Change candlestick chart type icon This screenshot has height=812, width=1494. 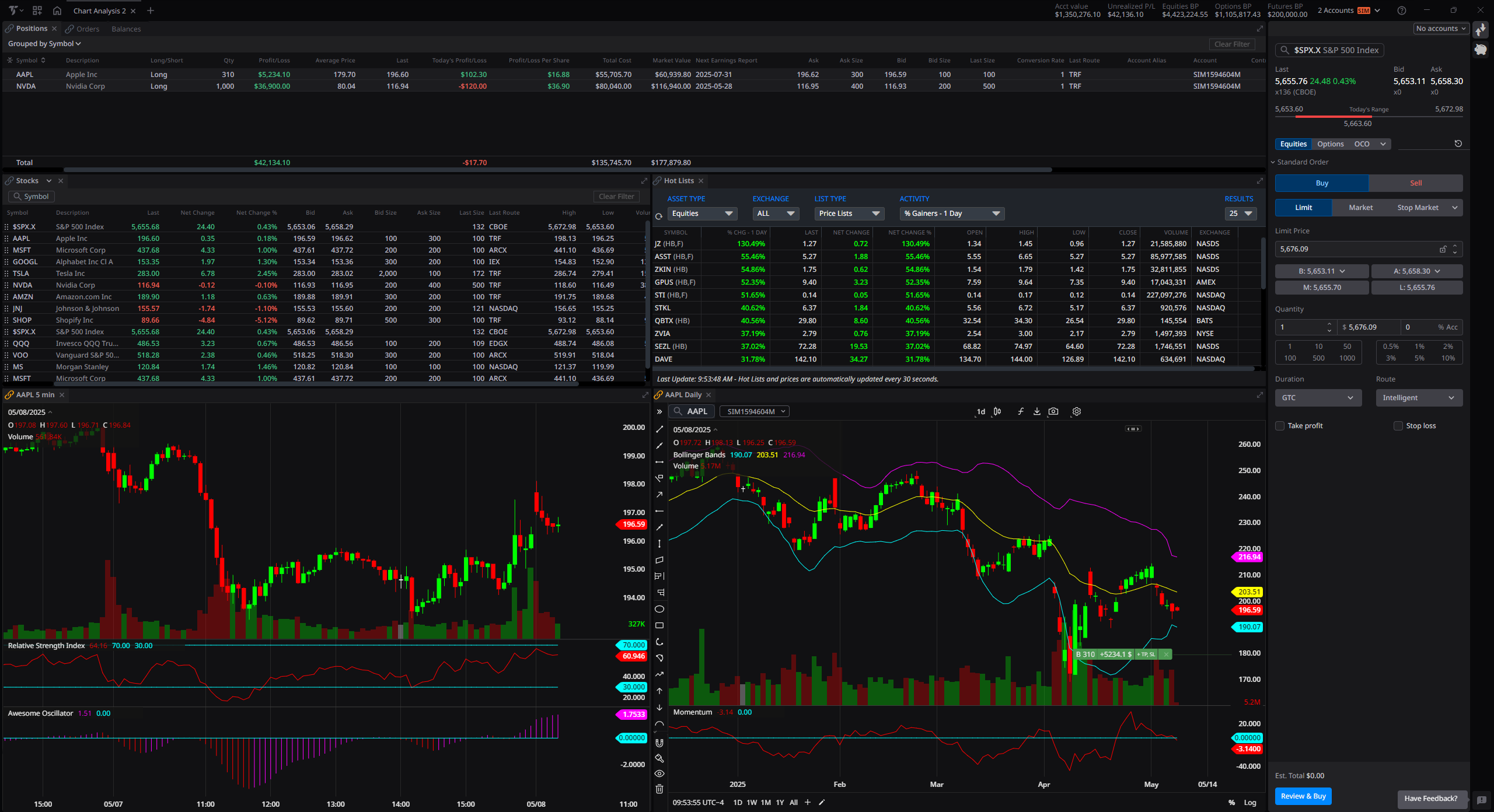click(997, 411)
